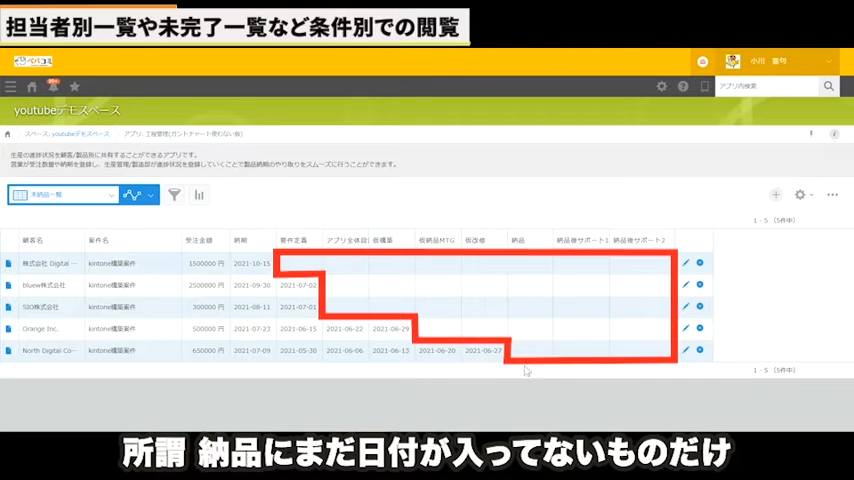Viewport: 854px width, 480px height.
Task: Open favorites star icon
Action: click(x=75, y=87)
